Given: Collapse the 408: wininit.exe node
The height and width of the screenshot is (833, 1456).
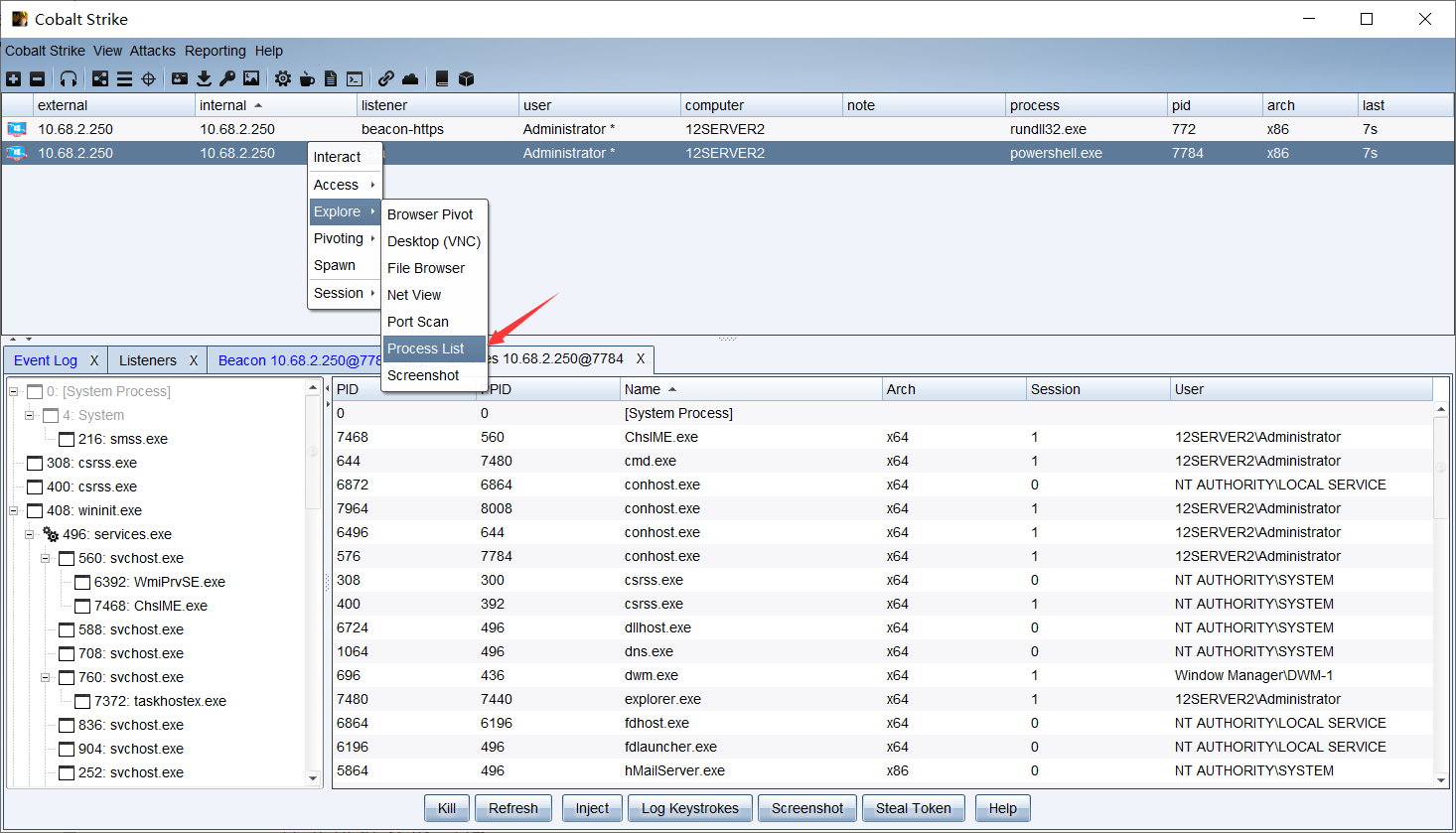Looking at the screenshot, I should 14,510.
